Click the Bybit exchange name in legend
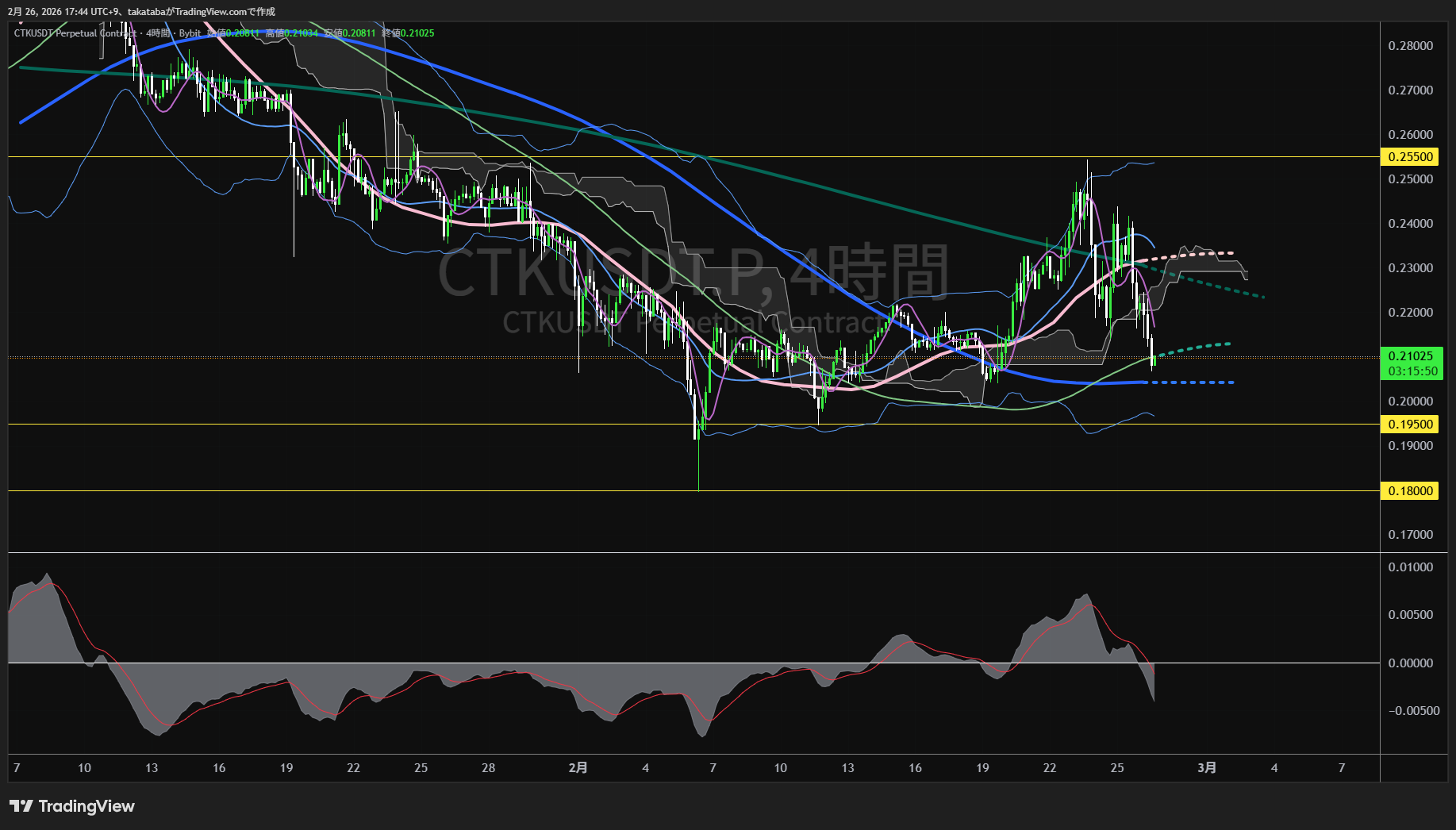The height and width of the screenshot is (830, 1456). [190, 33]
